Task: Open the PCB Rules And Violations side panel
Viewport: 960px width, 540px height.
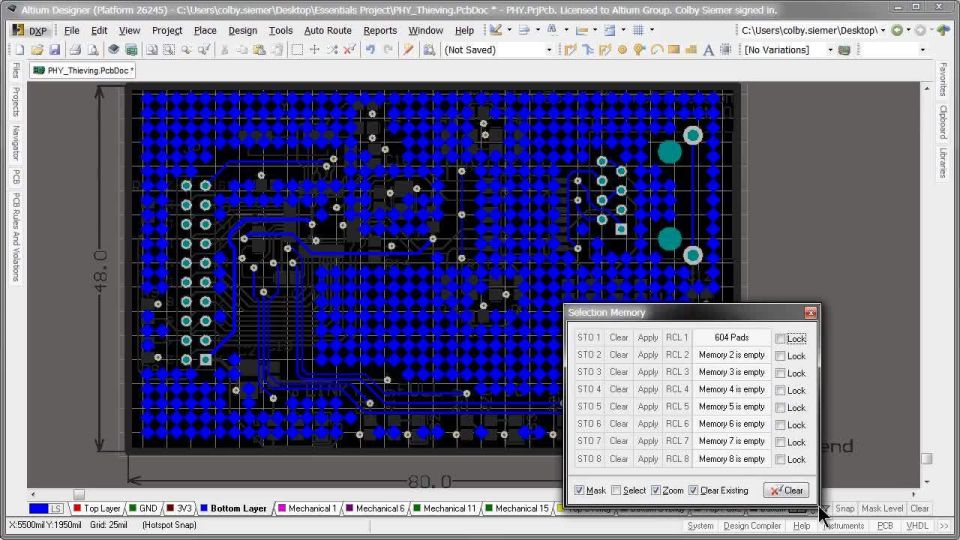Action: click(x=16, y=237)
